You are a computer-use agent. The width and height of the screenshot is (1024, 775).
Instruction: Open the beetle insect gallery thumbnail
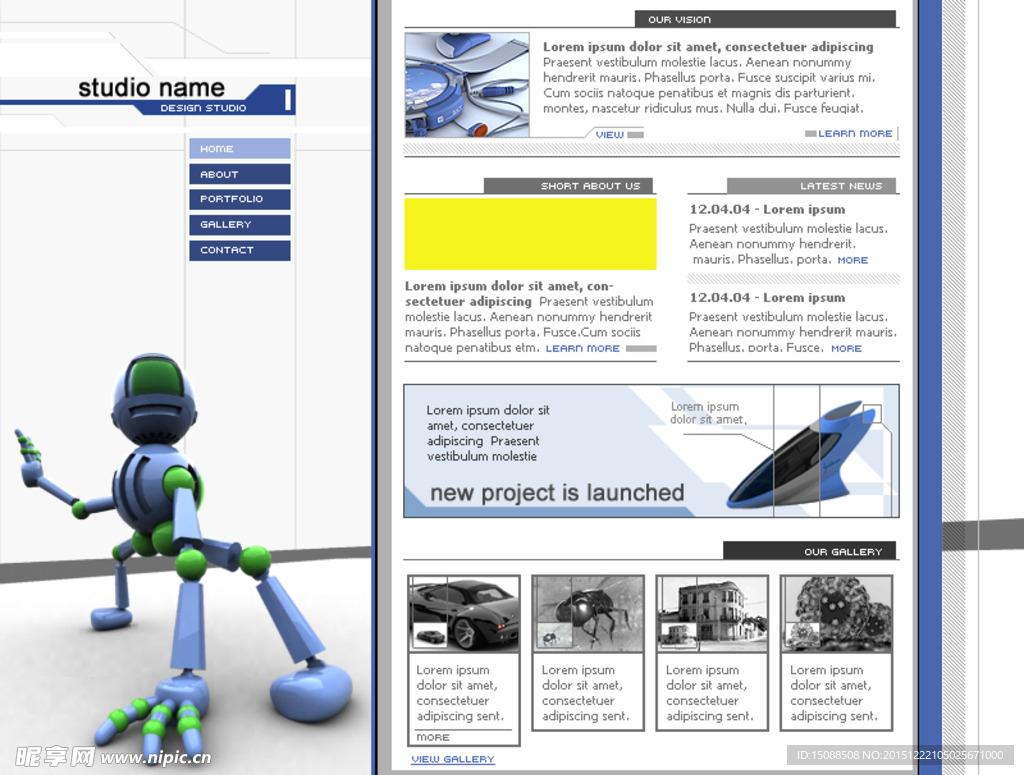pos(588,614)
